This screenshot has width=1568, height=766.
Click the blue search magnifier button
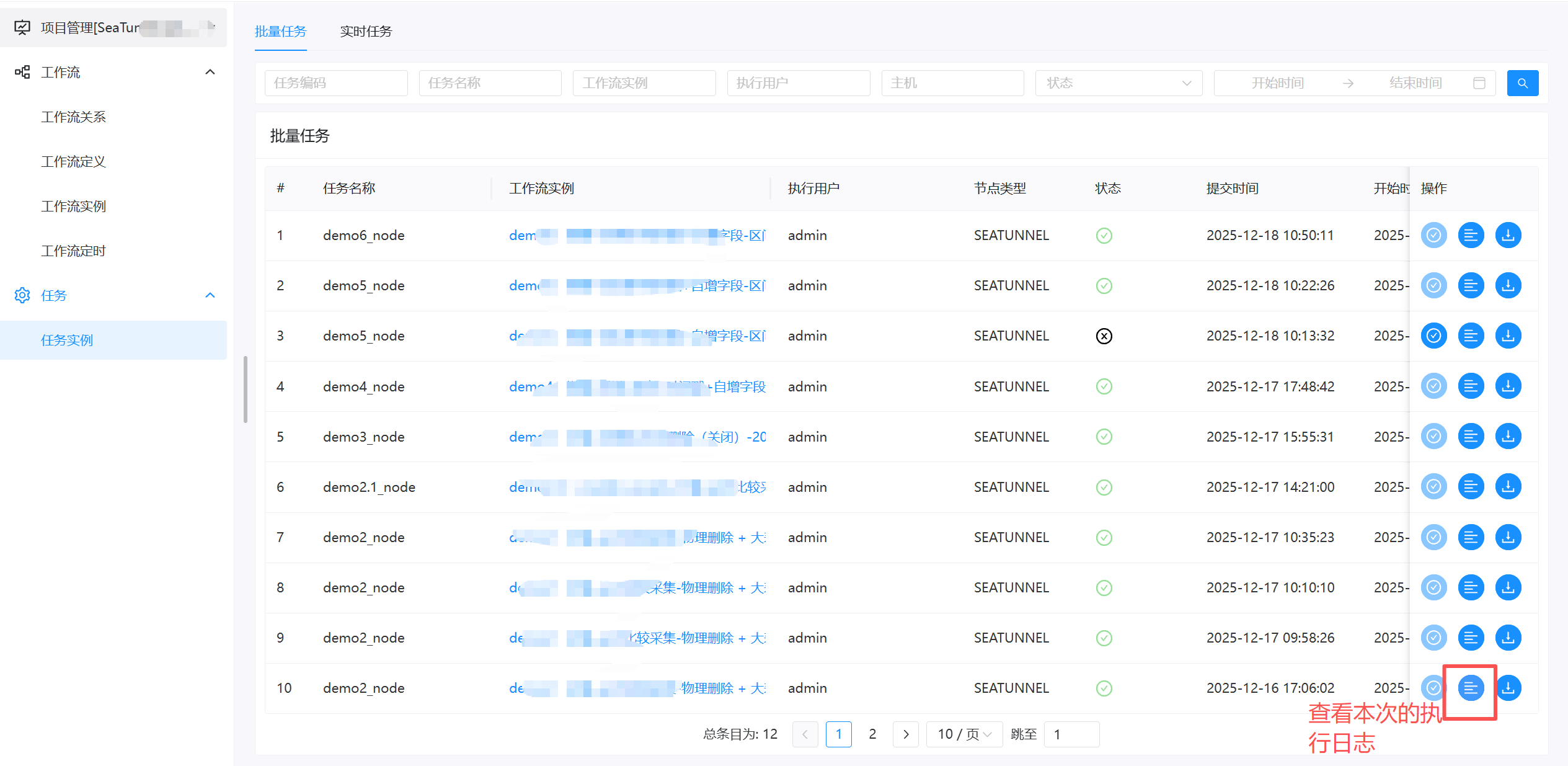[1522, 83]
